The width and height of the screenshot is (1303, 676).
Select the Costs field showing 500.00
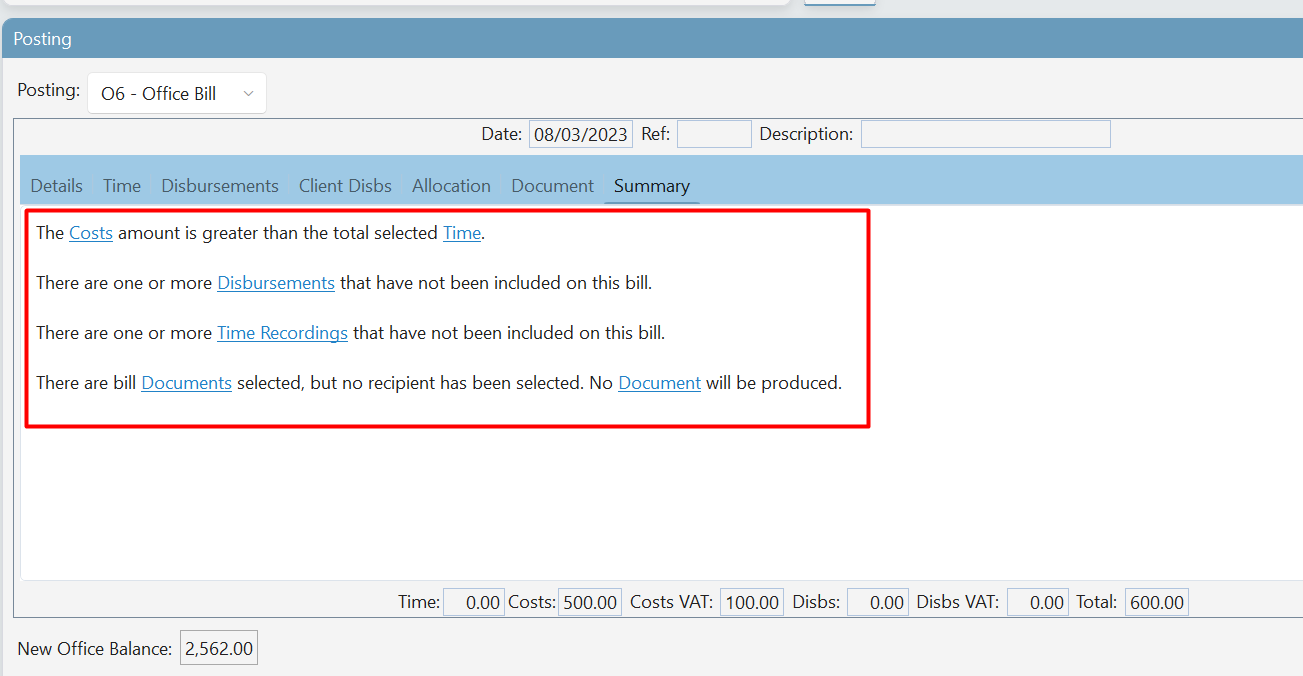coord(589,602)
